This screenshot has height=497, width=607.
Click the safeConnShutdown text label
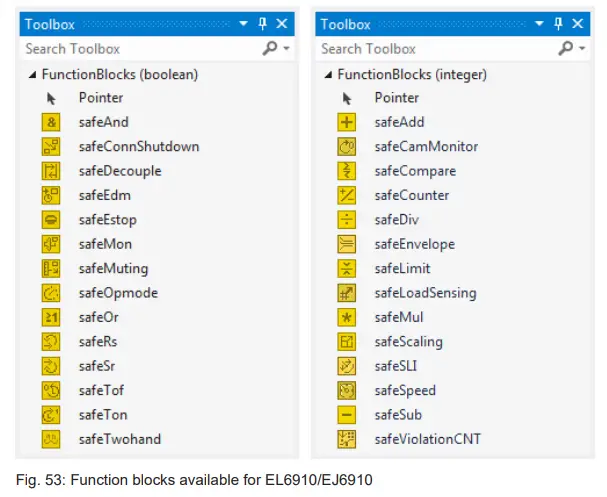coord(139,147)
